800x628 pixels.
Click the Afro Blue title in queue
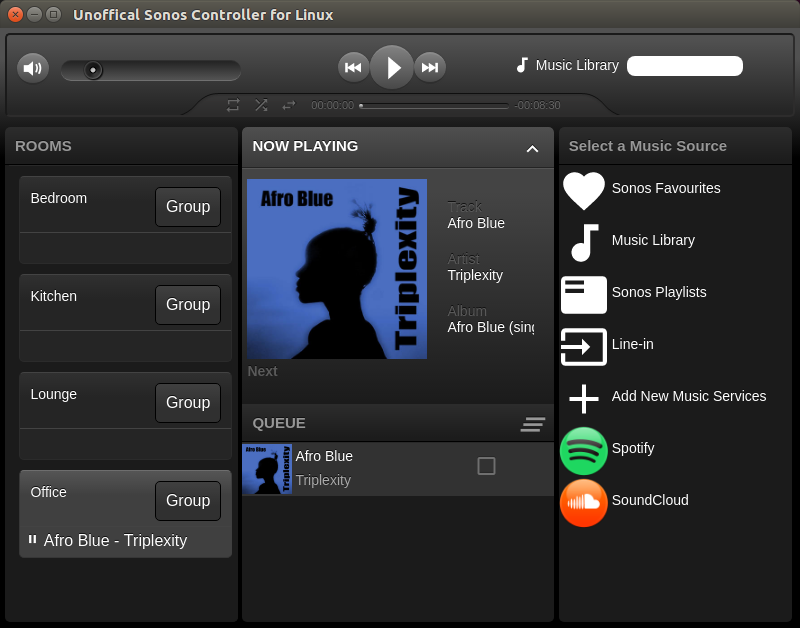(324, 456)
